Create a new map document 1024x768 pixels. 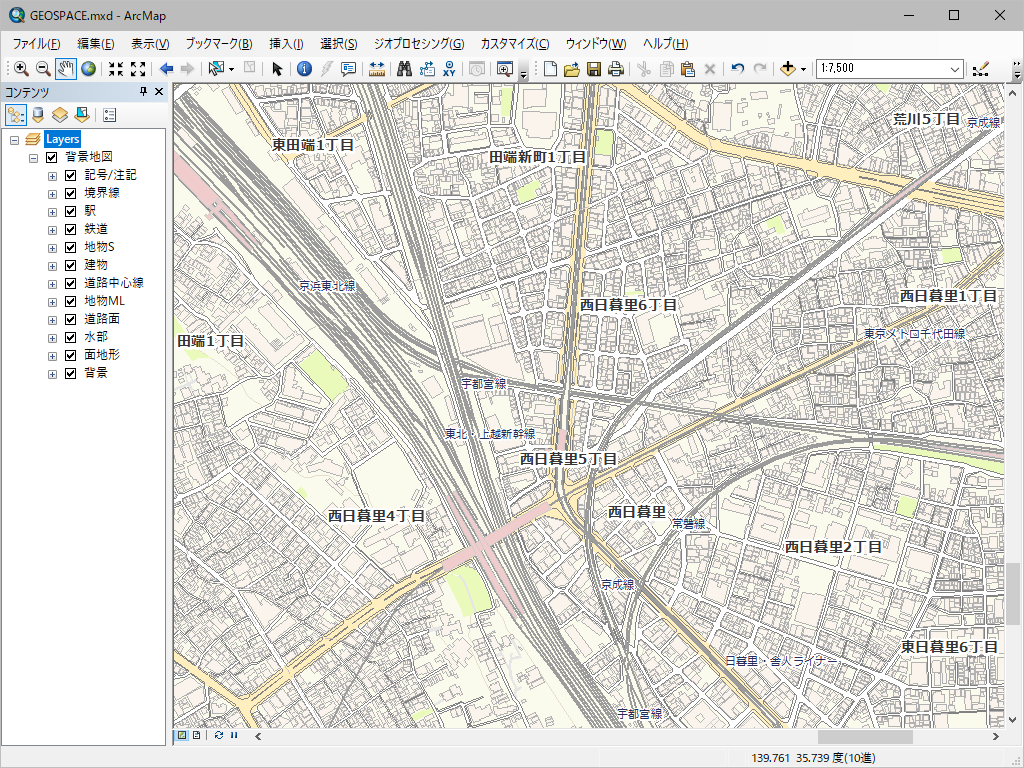tap(551, 69)
